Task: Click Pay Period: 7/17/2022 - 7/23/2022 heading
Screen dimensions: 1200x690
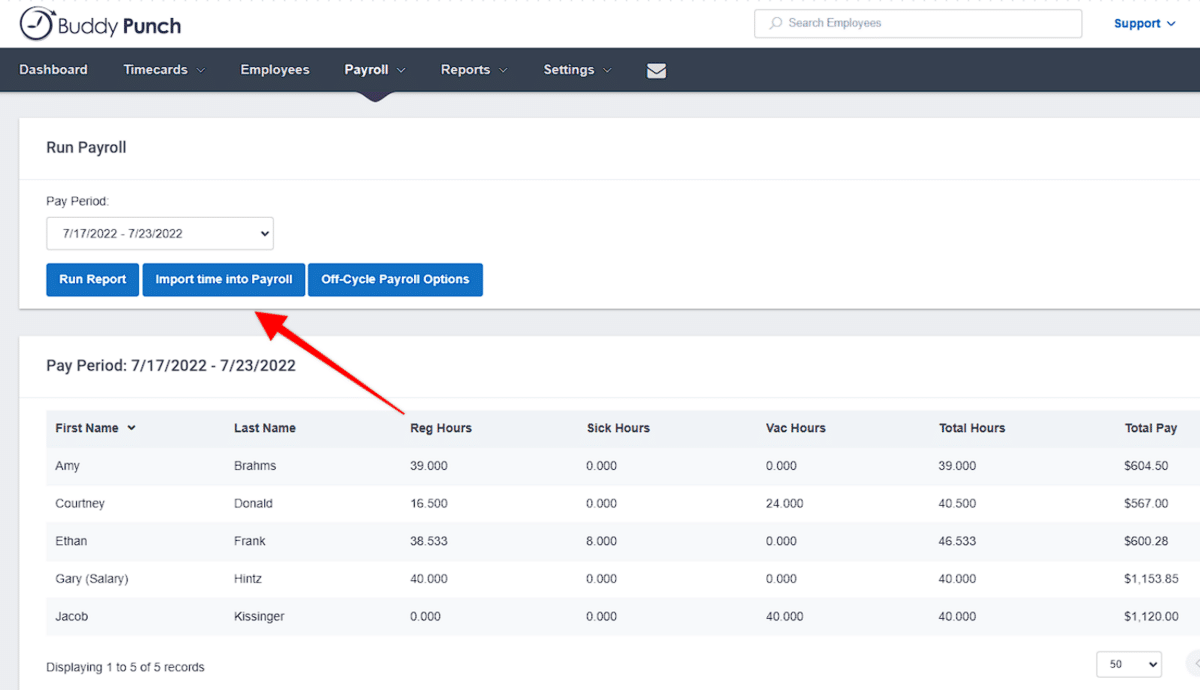Action: pyautogui.click(x=171, y=366)
